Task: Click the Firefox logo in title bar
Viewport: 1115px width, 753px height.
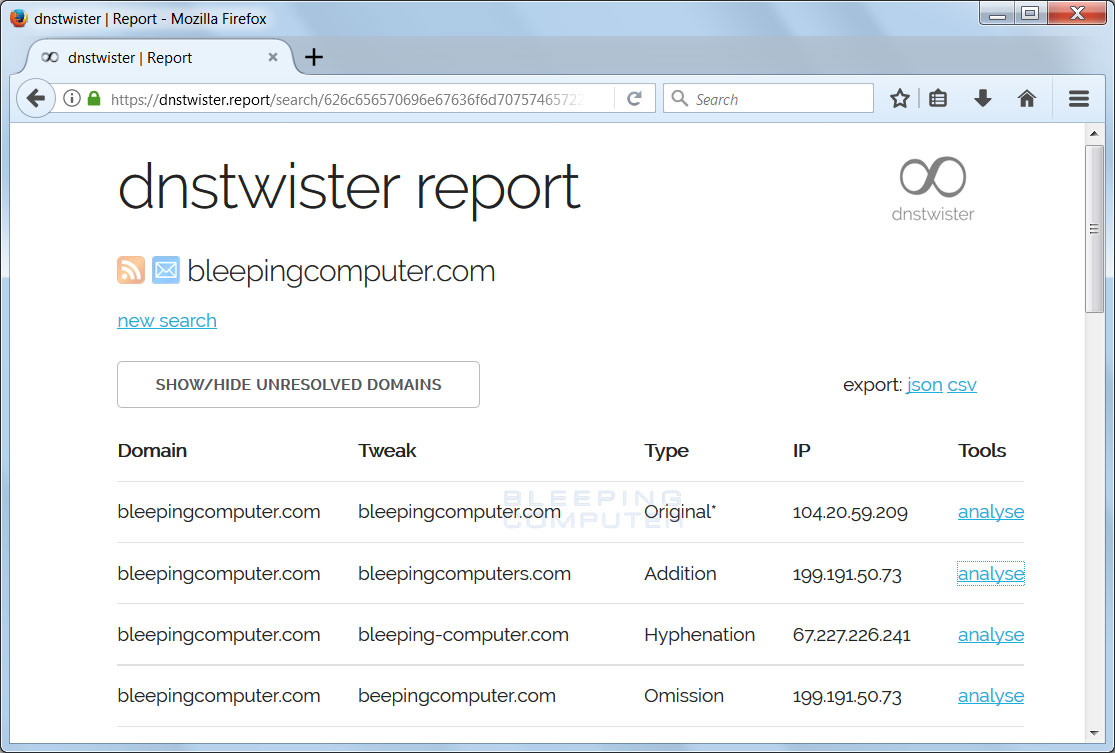Action: pos(18,18)
